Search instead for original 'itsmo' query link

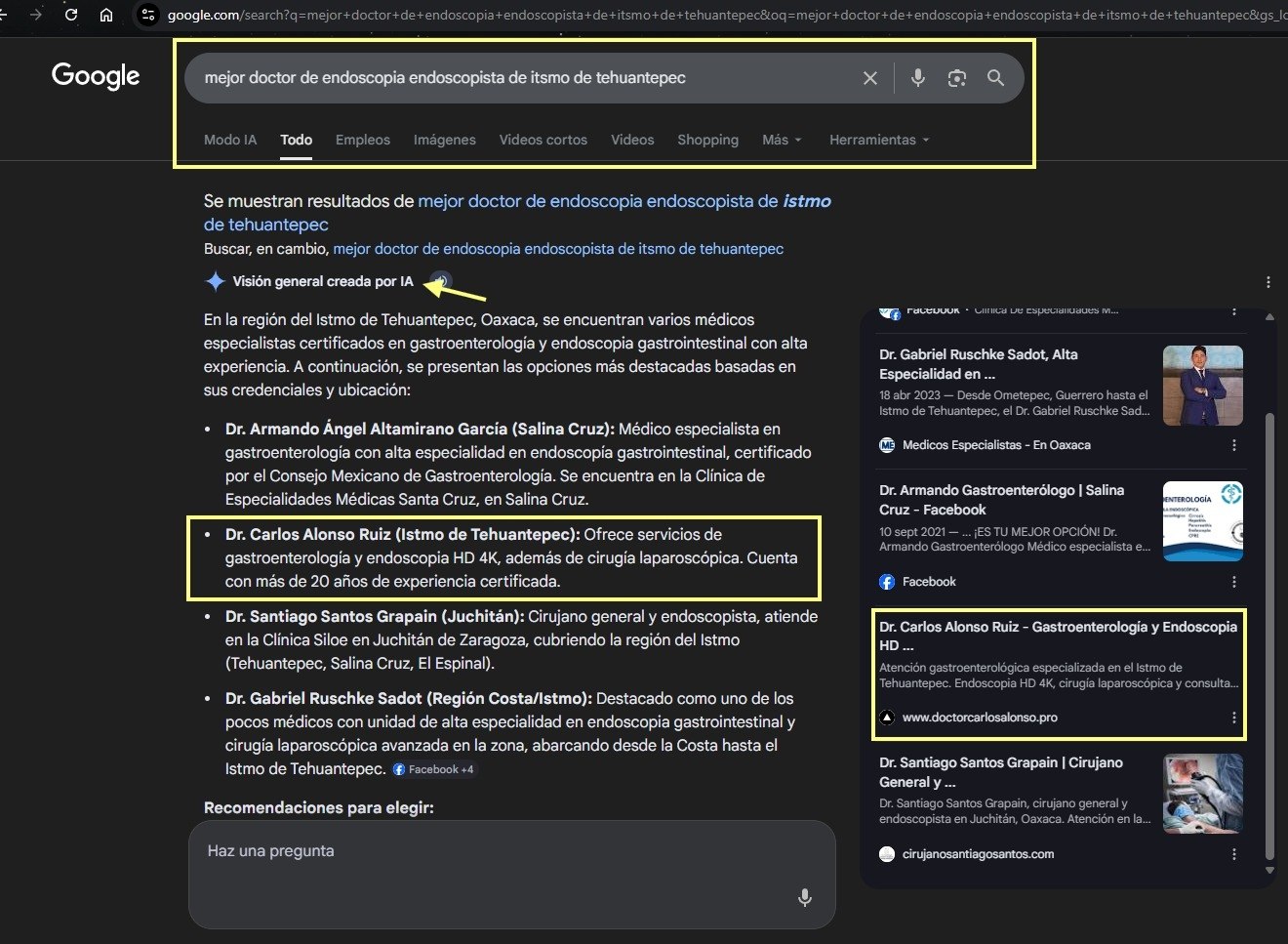tap(558, 249)
